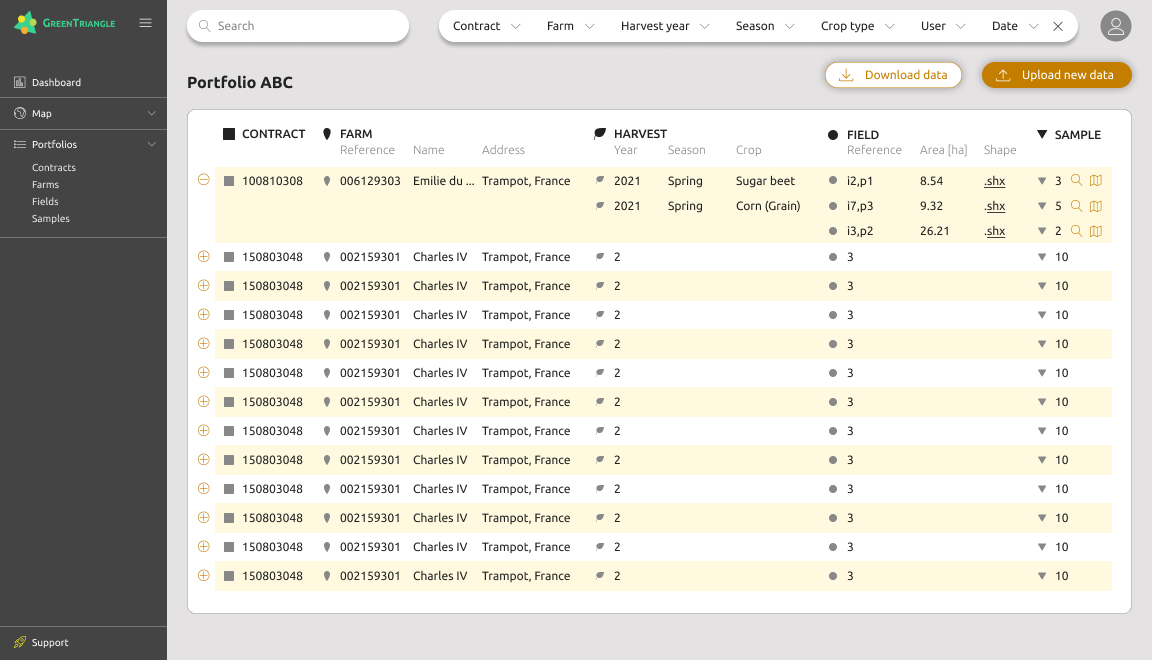Image resolution: width=1152 pixels, height=660 pixels.
Task: Go to Dashboard in the sidebar
Action: click(56, 82)
